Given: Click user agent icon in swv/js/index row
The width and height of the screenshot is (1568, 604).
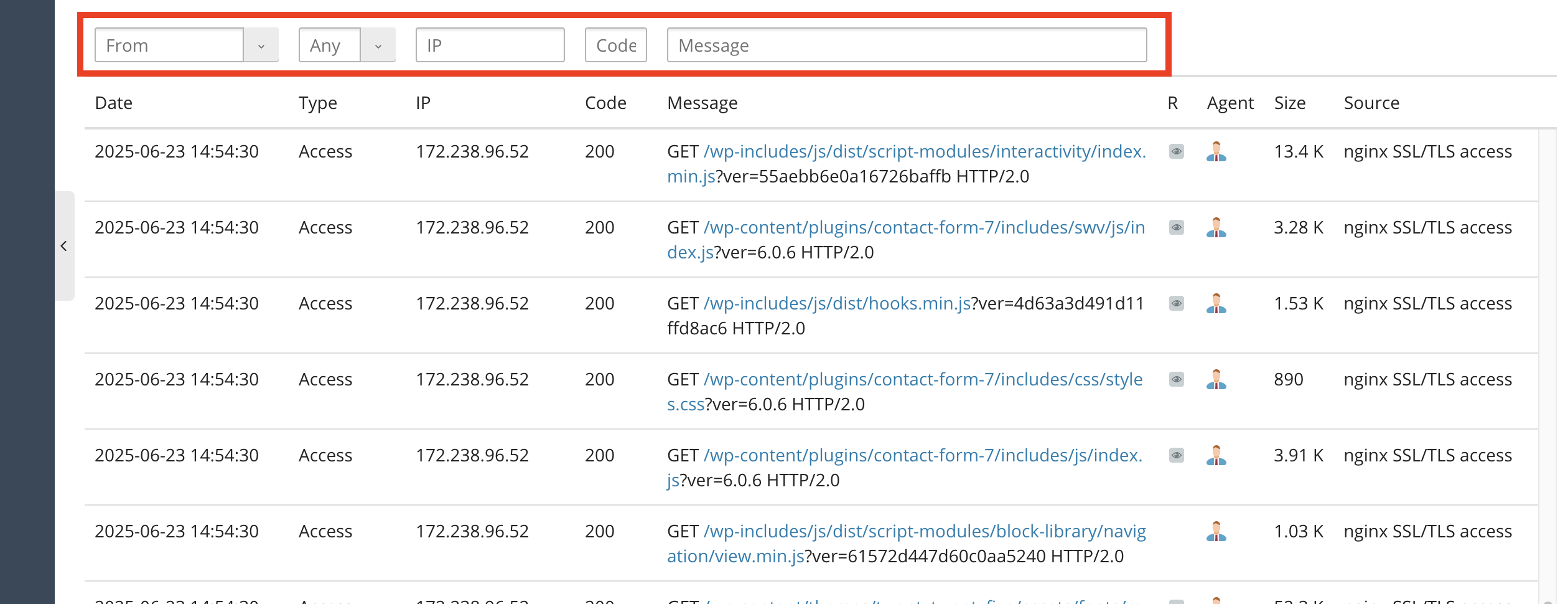Looking at the screenshot, I should coord(1216,227).
